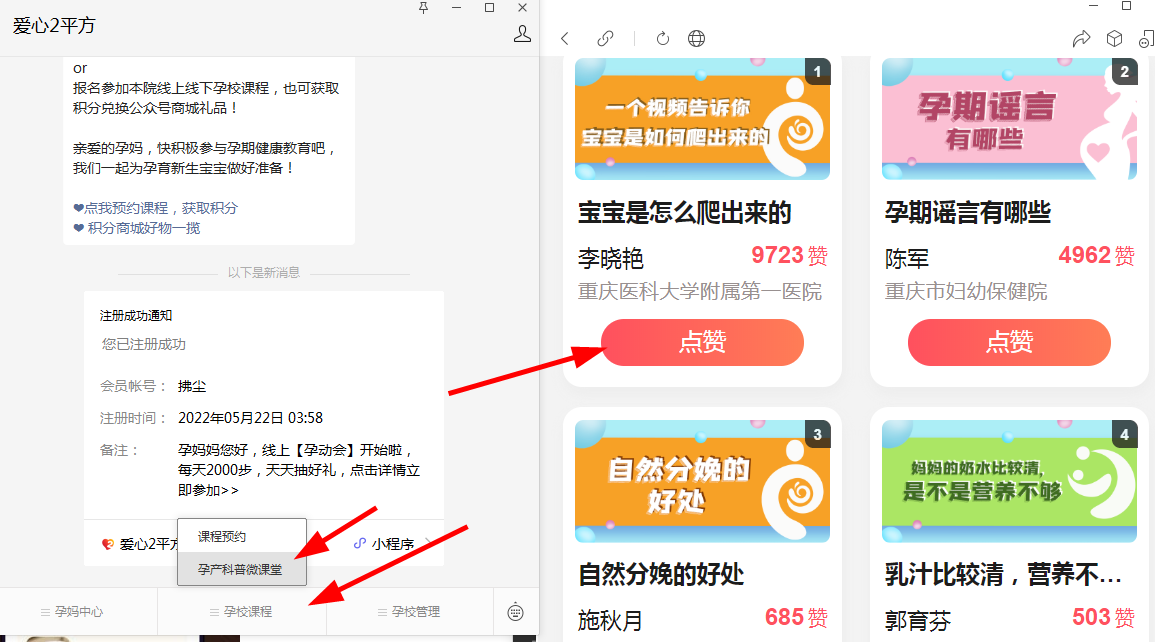
Task: Copy the page link icon
Action: pos(605,38)
